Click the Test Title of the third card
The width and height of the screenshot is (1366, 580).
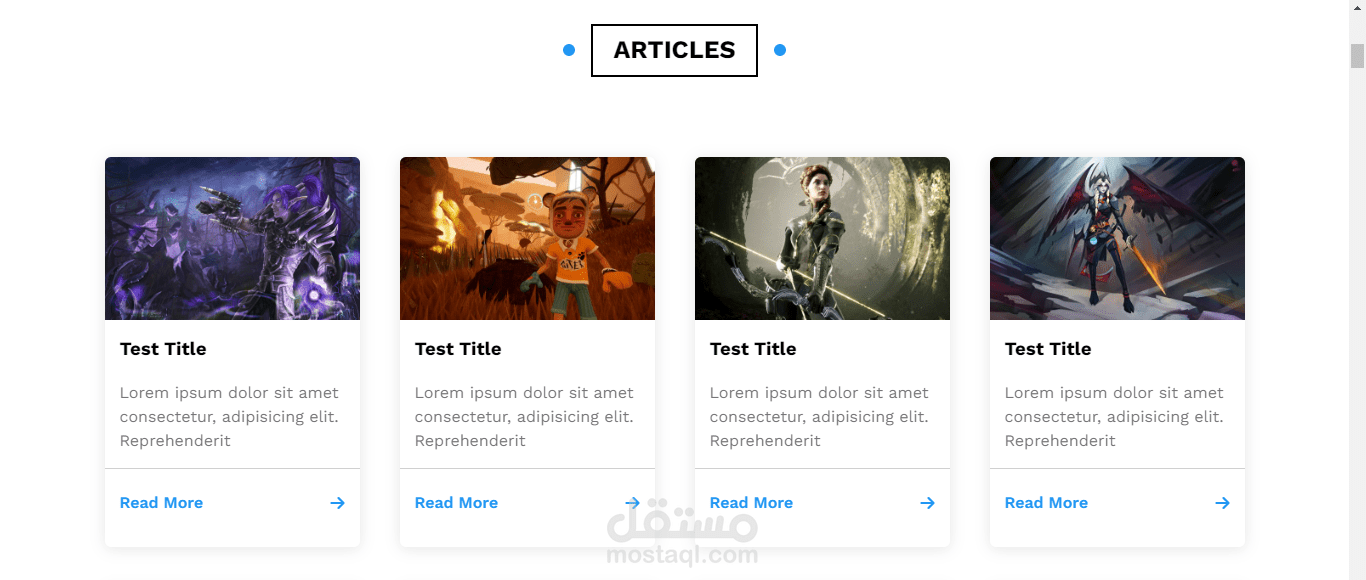(753, 349)
